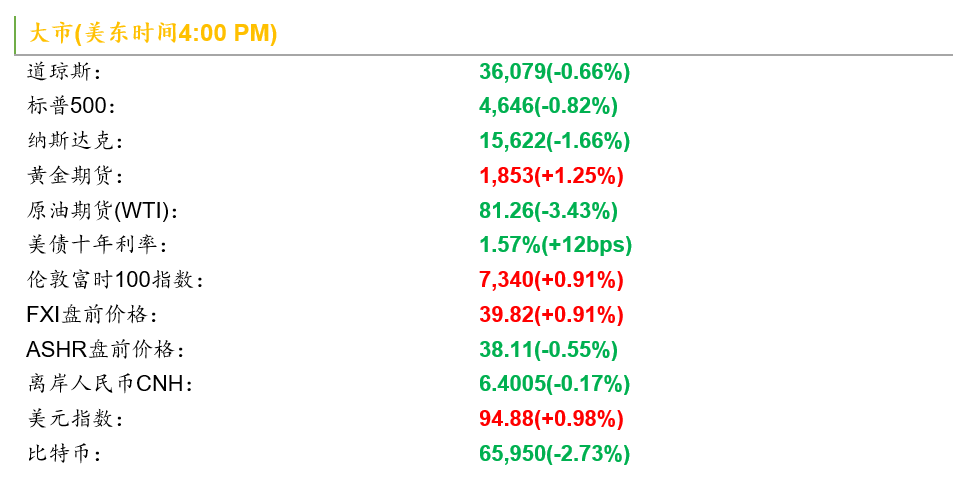
Task: Click FXI premarket value 39.82(+0.91%)
Action: click(x=551, y=315)
